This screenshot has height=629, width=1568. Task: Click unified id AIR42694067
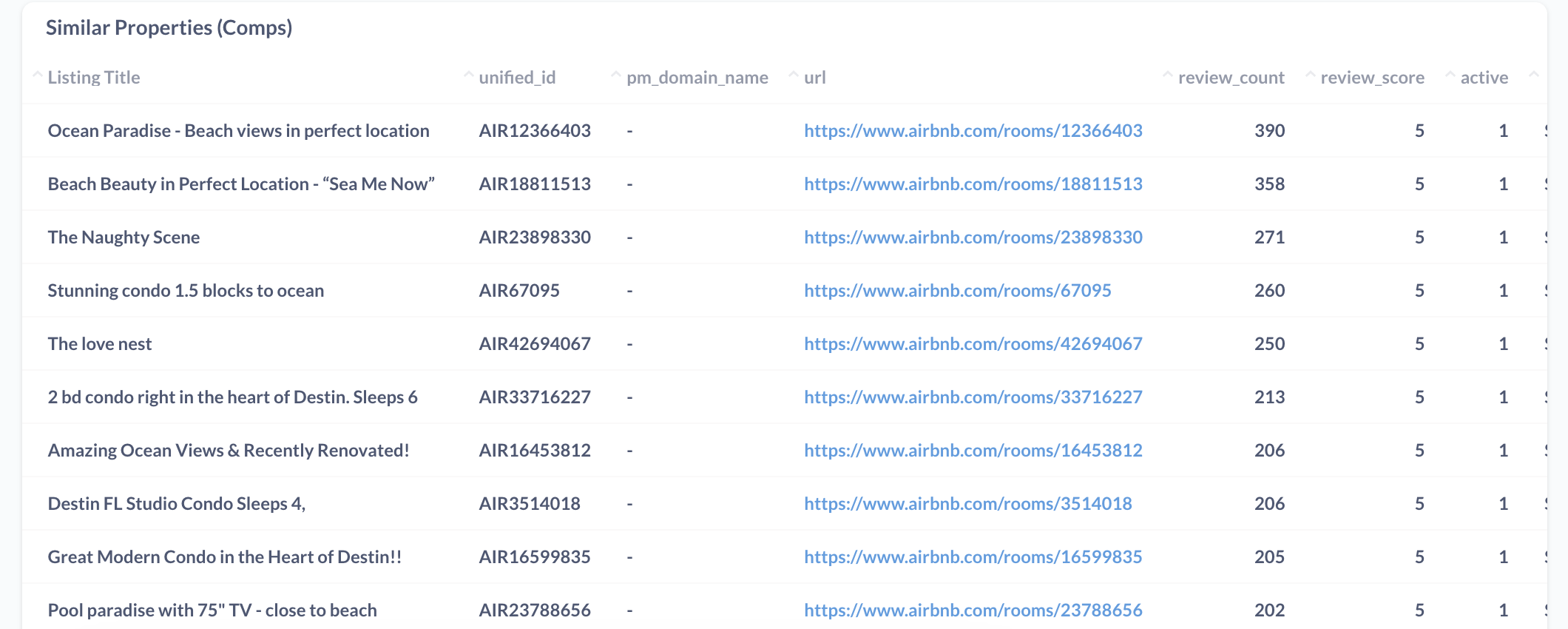tap(535, 344)
